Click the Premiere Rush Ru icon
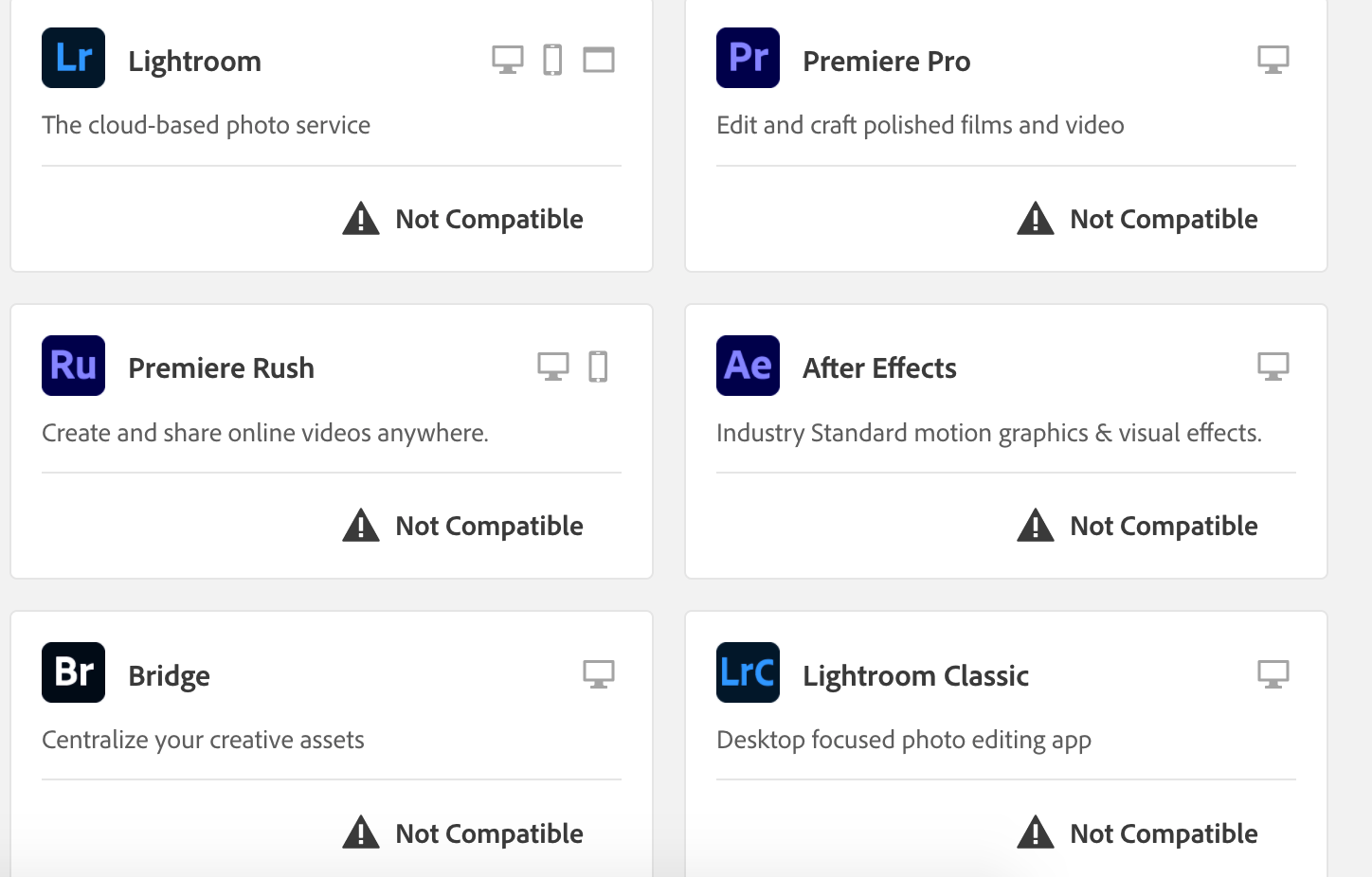 (73, 366)
